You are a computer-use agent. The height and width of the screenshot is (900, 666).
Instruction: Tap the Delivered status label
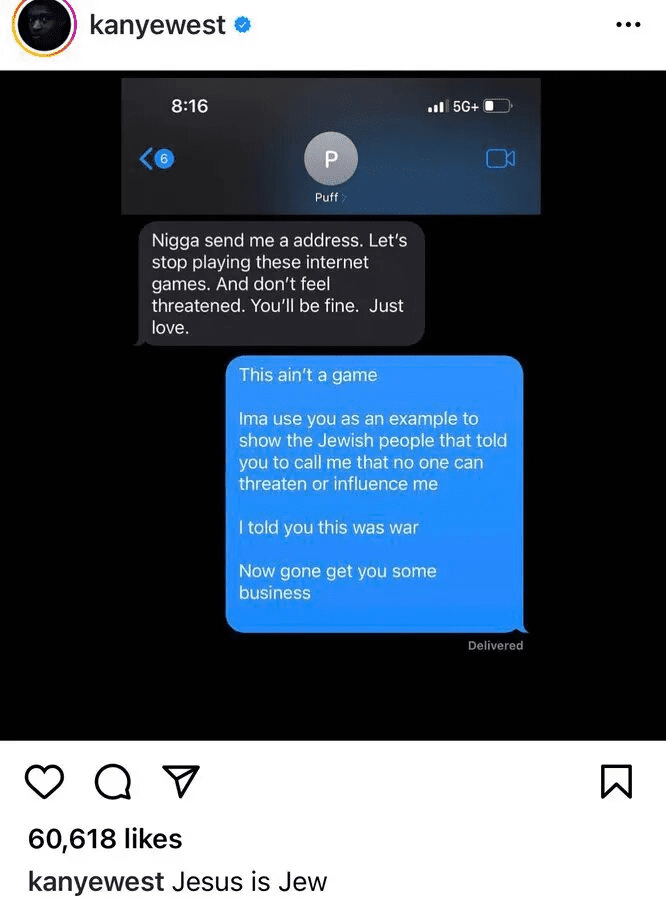495,646
